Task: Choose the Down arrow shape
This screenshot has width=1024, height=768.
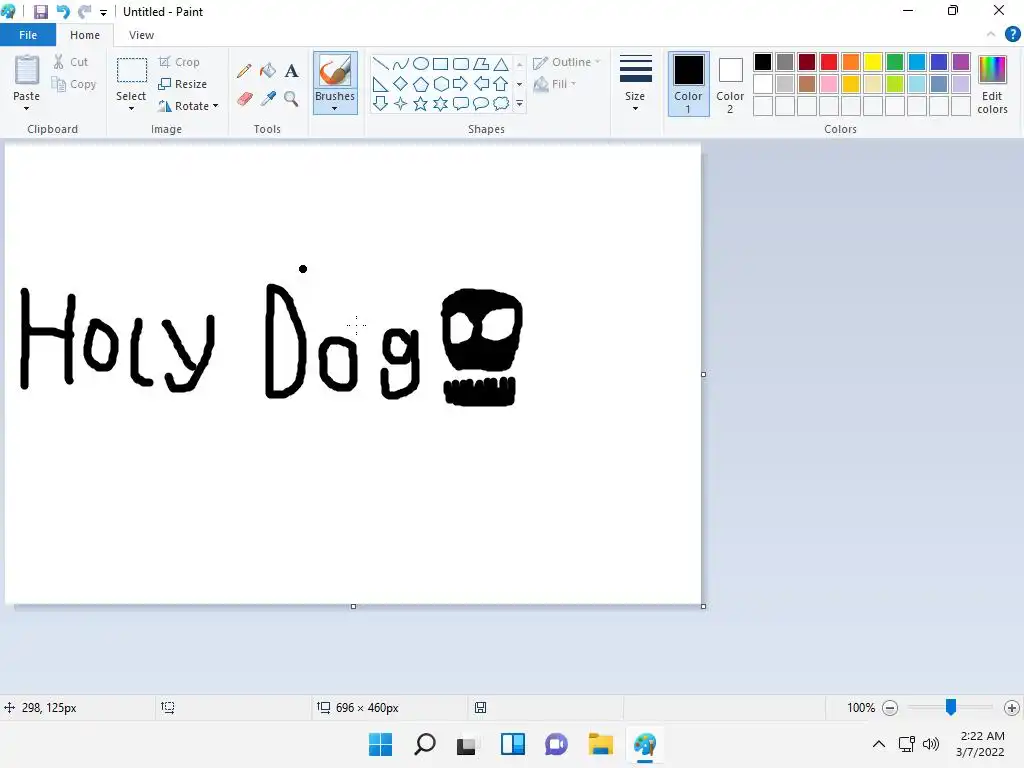Action: [x=380, y=103]
